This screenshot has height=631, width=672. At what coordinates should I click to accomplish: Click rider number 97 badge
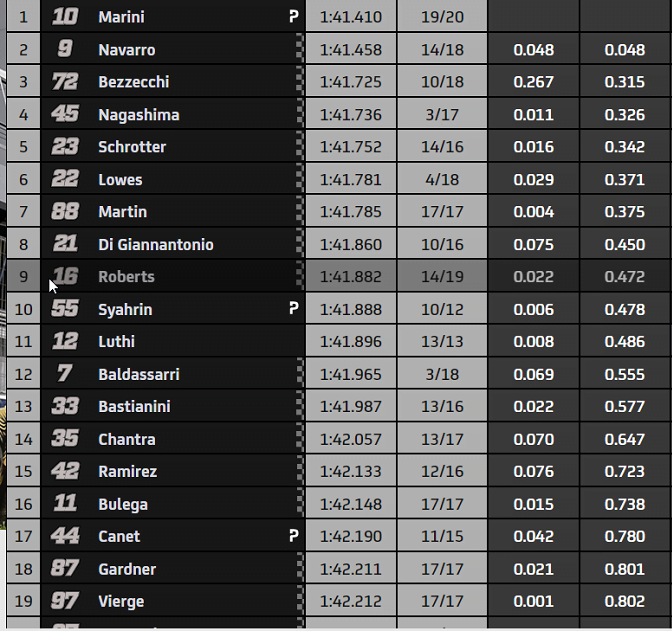tap(65, 601)
